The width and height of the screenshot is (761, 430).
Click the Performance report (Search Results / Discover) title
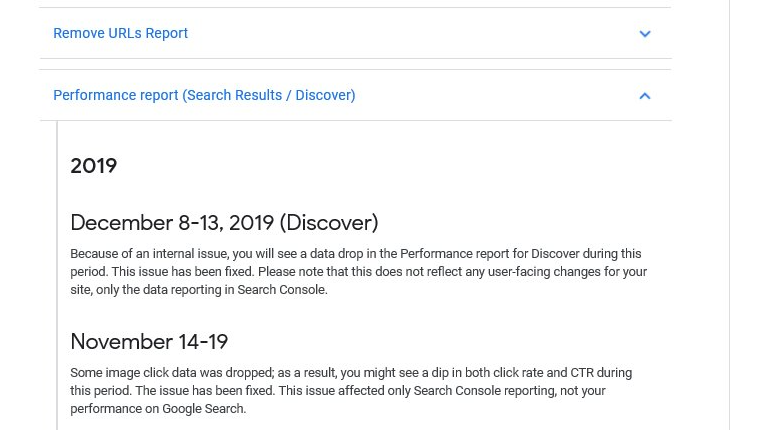204,95
